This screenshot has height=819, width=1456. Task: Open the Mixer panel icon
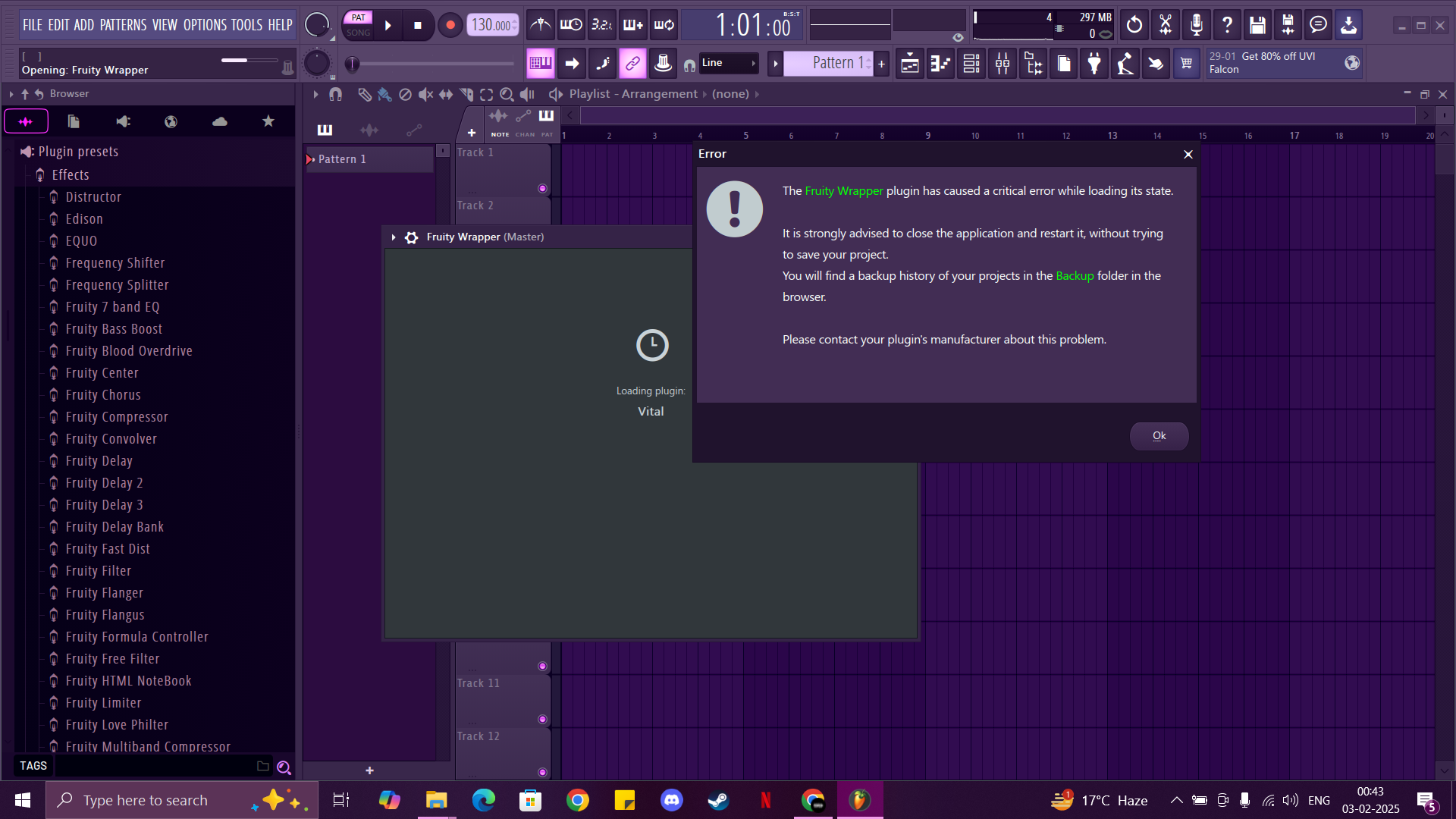pos(1001,63)
